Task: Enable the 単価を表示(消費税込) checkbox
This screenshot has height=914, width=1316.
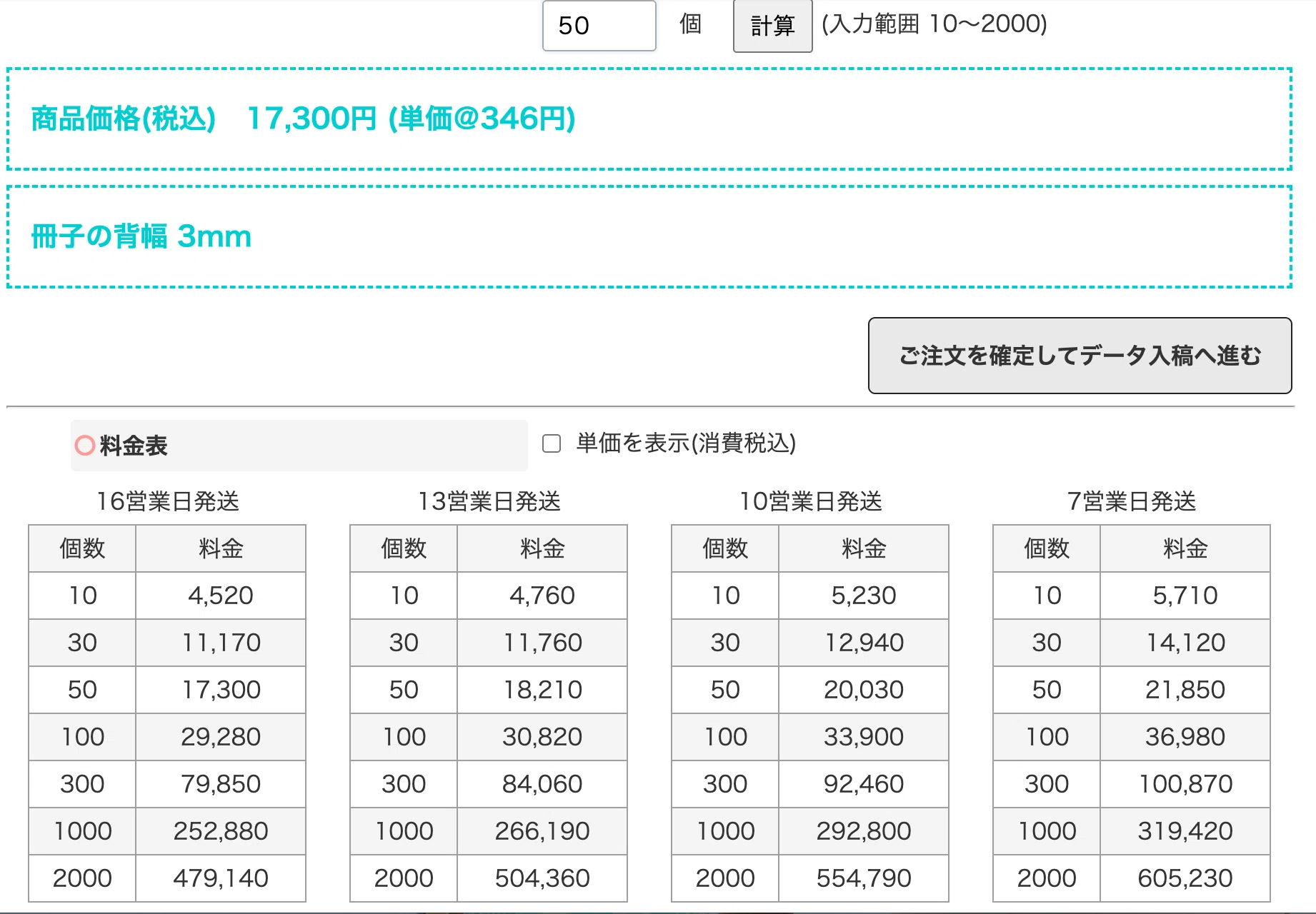Action: click(x=552, y=443)
